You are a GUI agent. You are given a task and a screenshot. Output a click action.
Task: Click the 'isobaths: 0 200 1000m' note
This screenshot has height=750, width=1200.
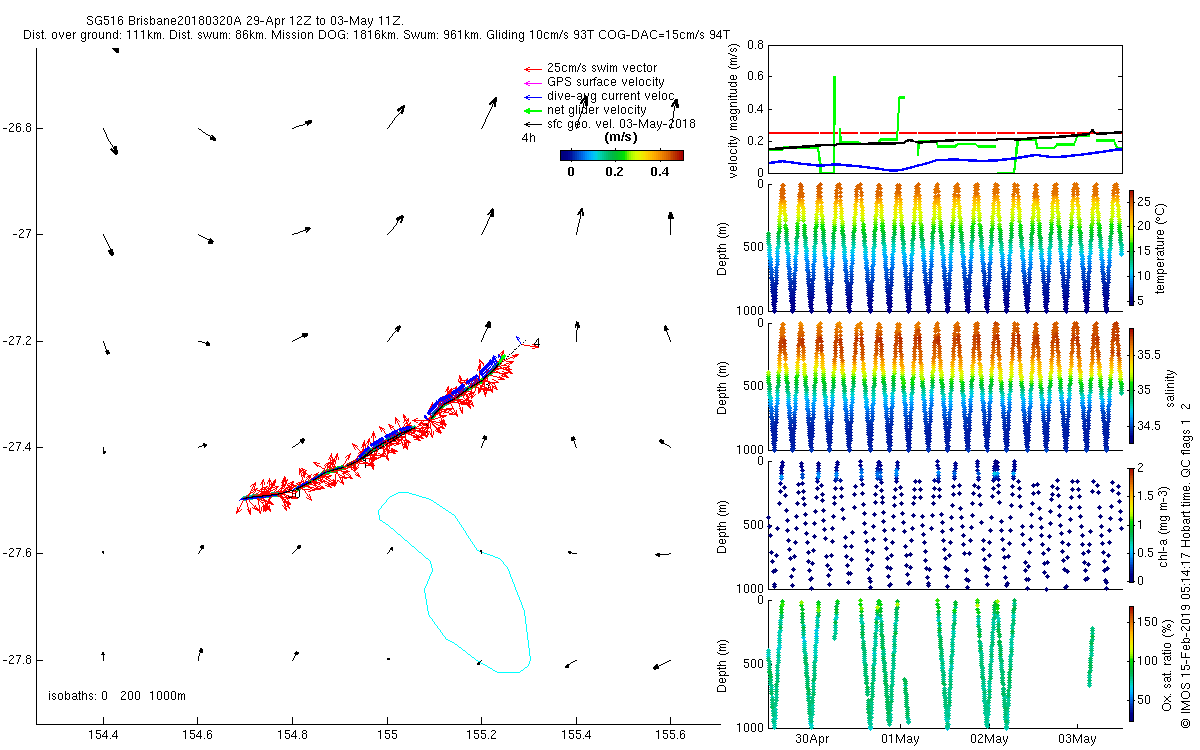tap(117, 696)
